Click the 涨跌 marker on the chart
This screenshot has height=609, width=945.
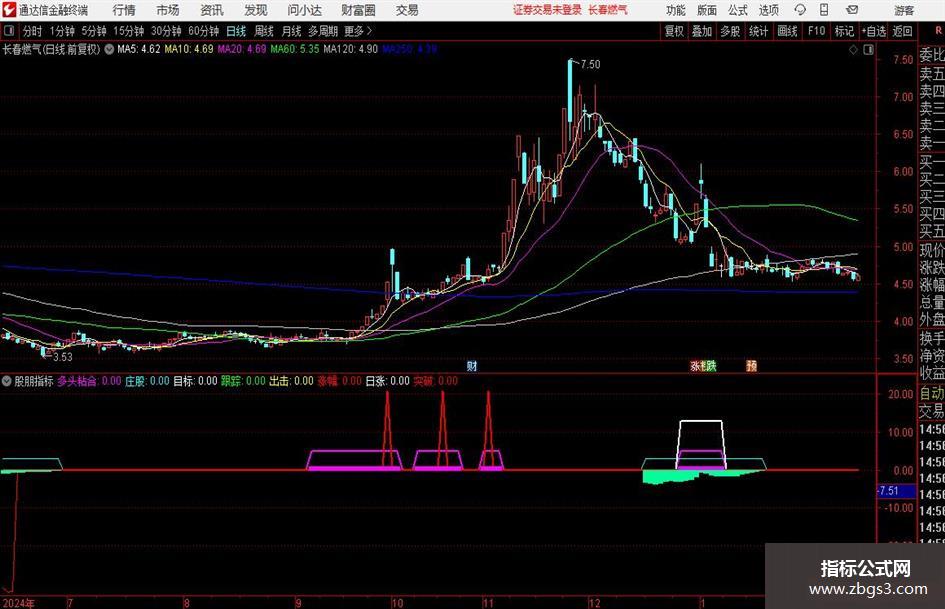pos(703,365)
